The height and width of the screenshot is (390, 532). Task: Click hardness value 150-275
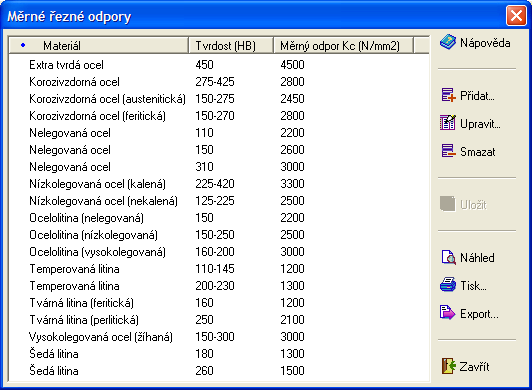(215, 99)
